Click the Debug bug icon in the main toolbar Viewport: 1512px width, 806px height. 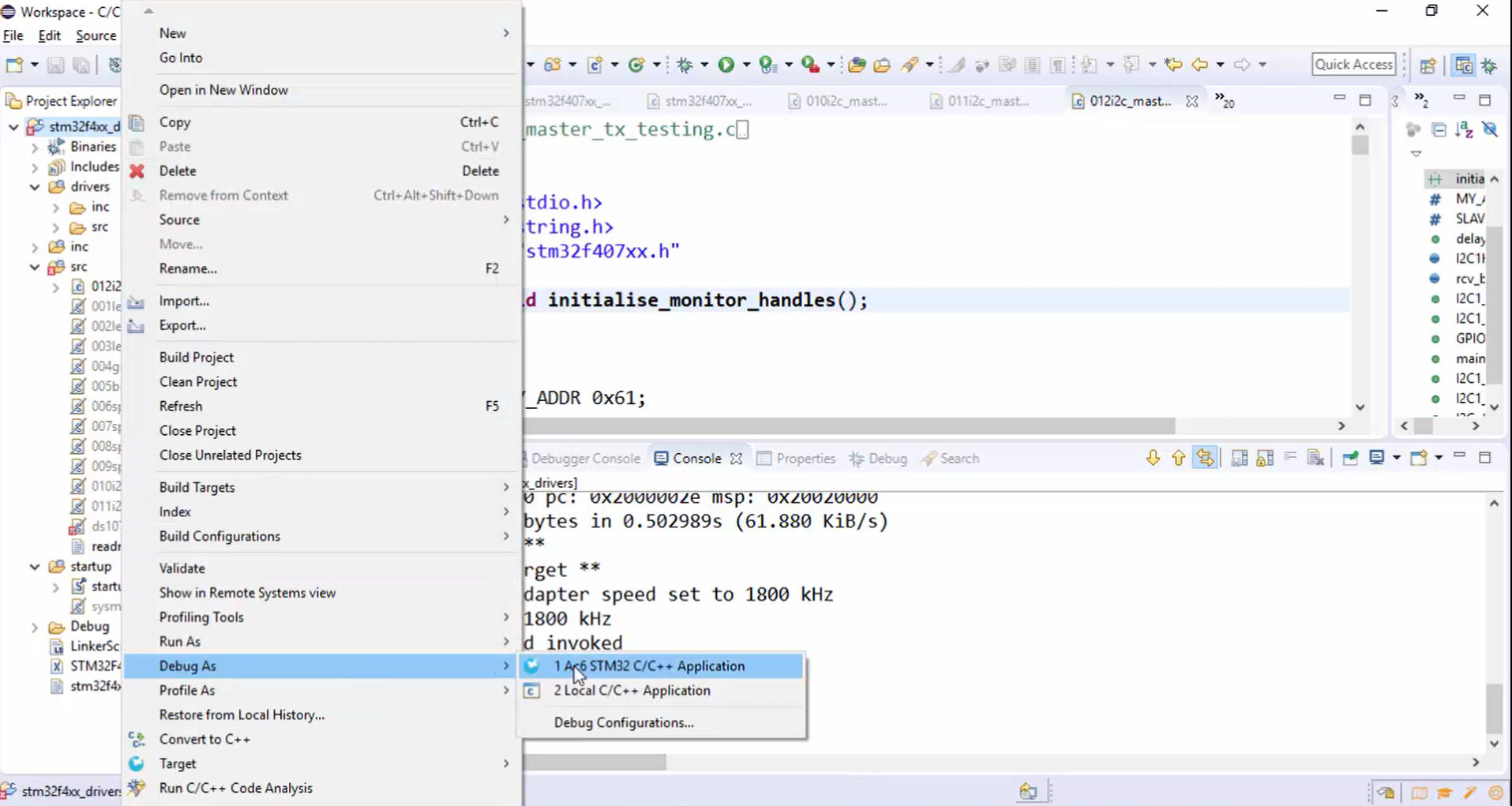pyautogui.click(x=685, y=65)
